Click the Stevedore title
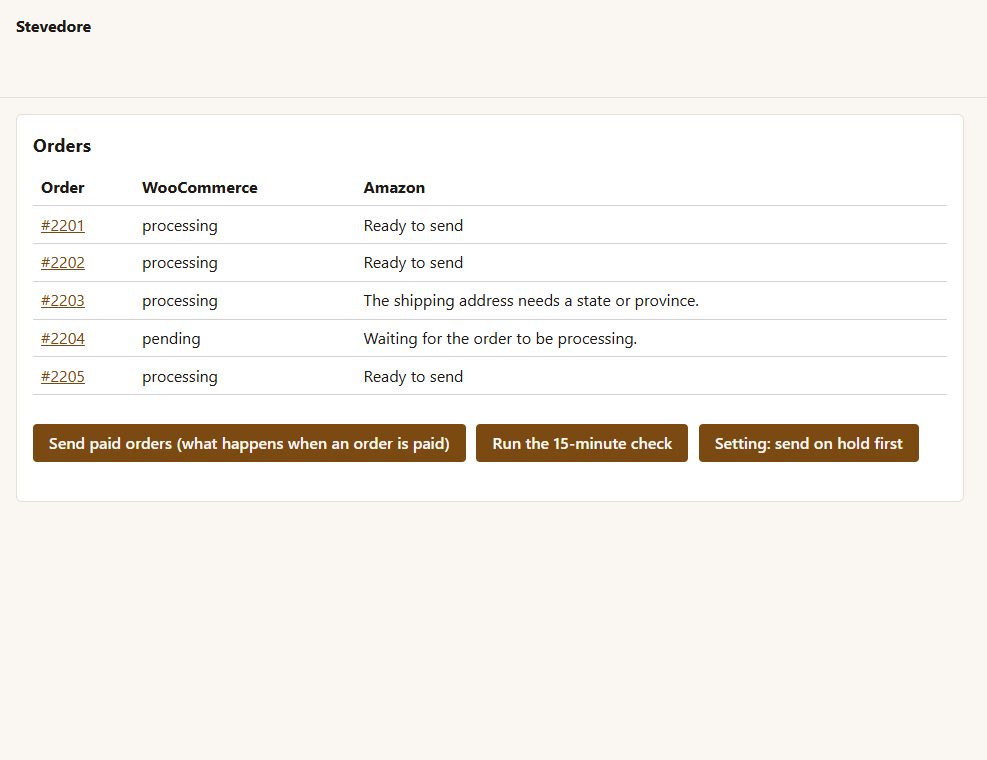Screen dimensions: 987x760 click(54, 26)
